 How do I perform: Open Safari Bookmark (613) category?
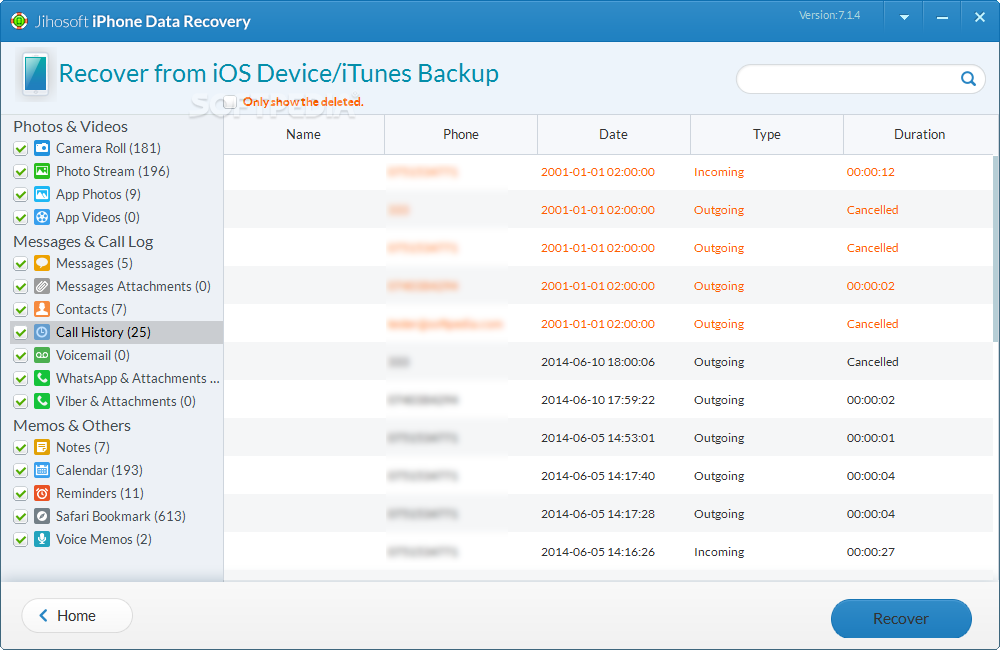[121, 516]
